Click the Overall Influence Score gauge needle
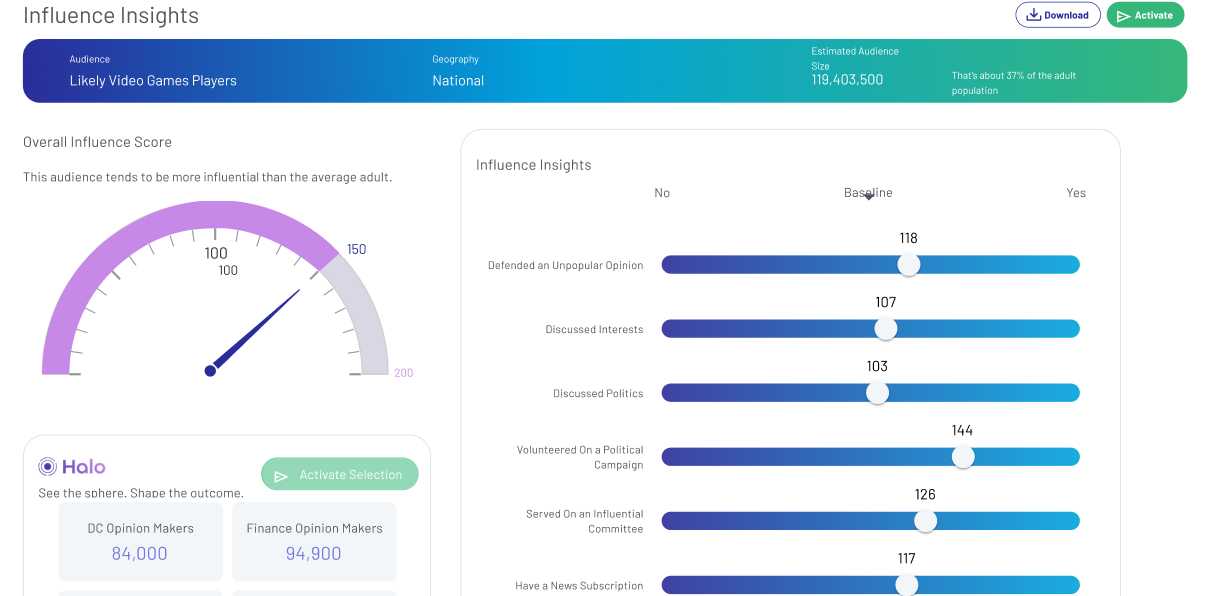The width and height of the screenshot is (1210, 596). [255, 331]
